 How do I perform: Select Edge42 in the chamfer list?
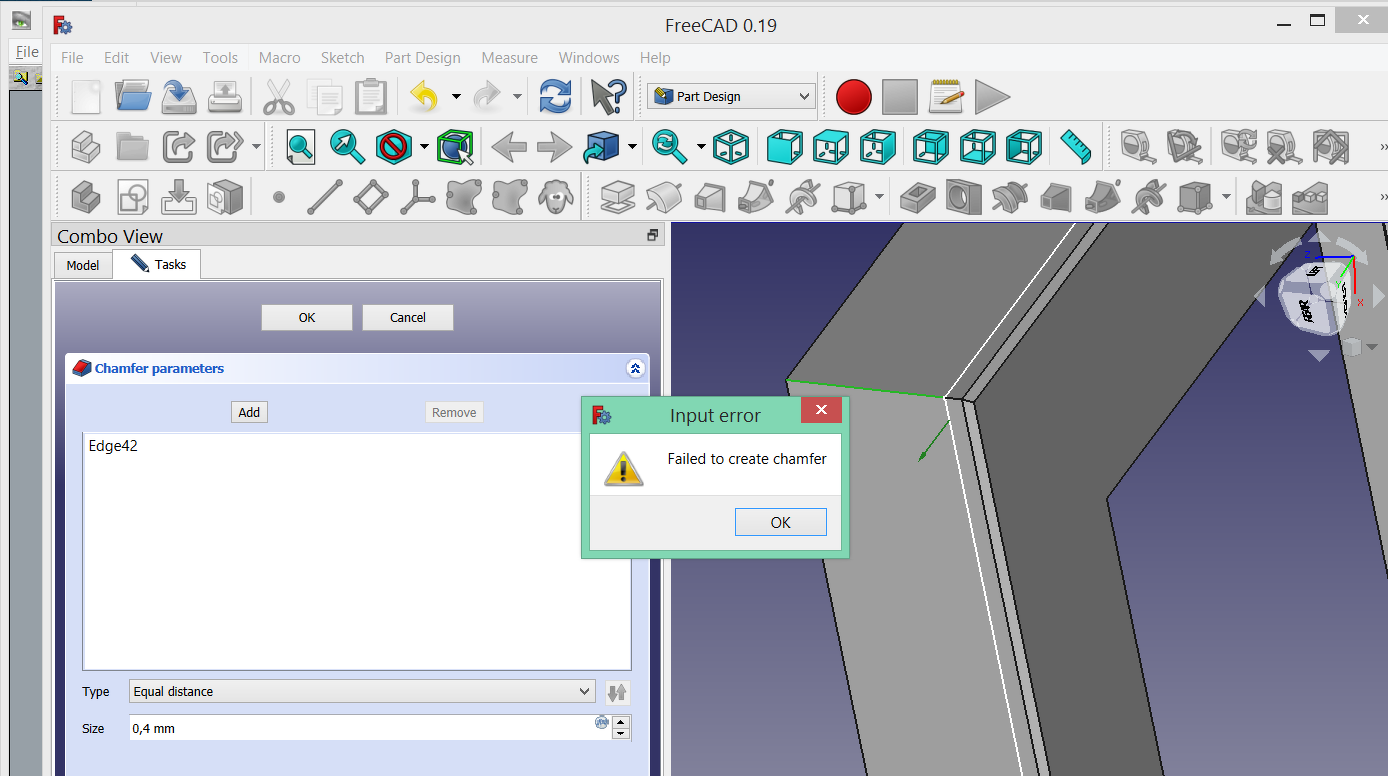coord(113,446)
